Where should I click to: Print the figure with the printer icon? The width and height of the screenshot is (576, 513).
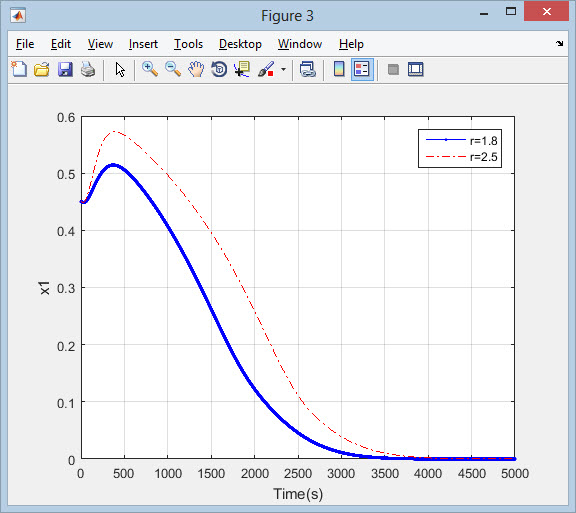coord(88,69)
